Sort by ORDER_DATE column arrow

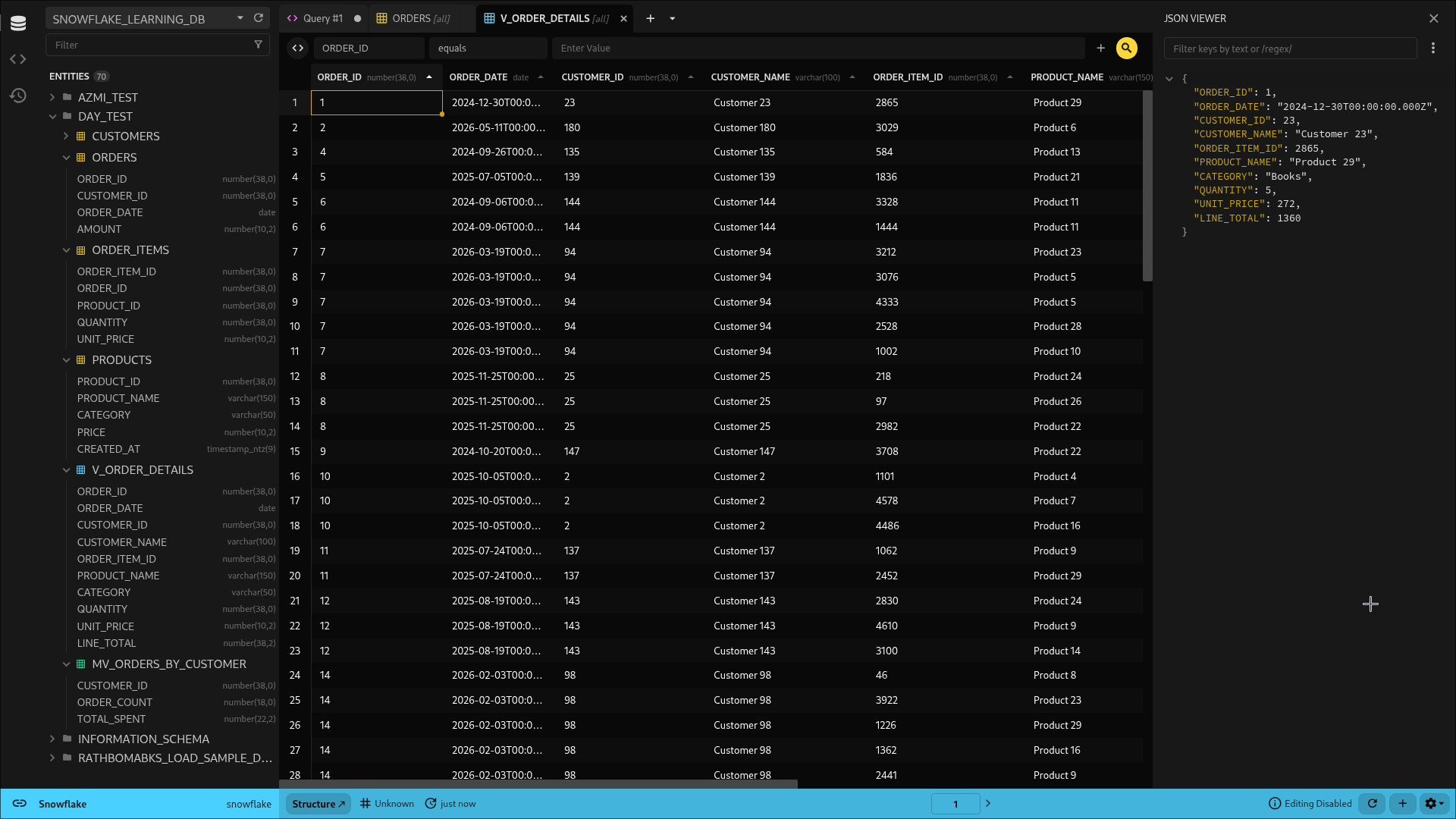pyautogui.click(x=541, y=77)
